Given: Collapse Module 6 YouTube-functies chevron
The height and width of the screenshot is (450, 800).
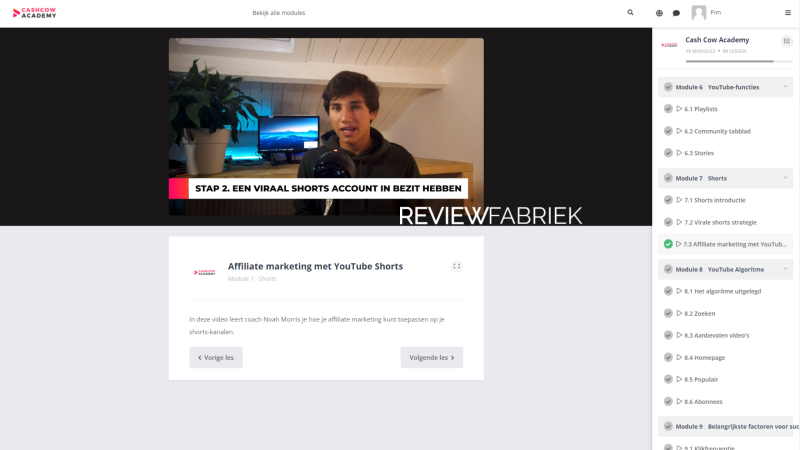Looking at the screenshot, I should point(786,87).
